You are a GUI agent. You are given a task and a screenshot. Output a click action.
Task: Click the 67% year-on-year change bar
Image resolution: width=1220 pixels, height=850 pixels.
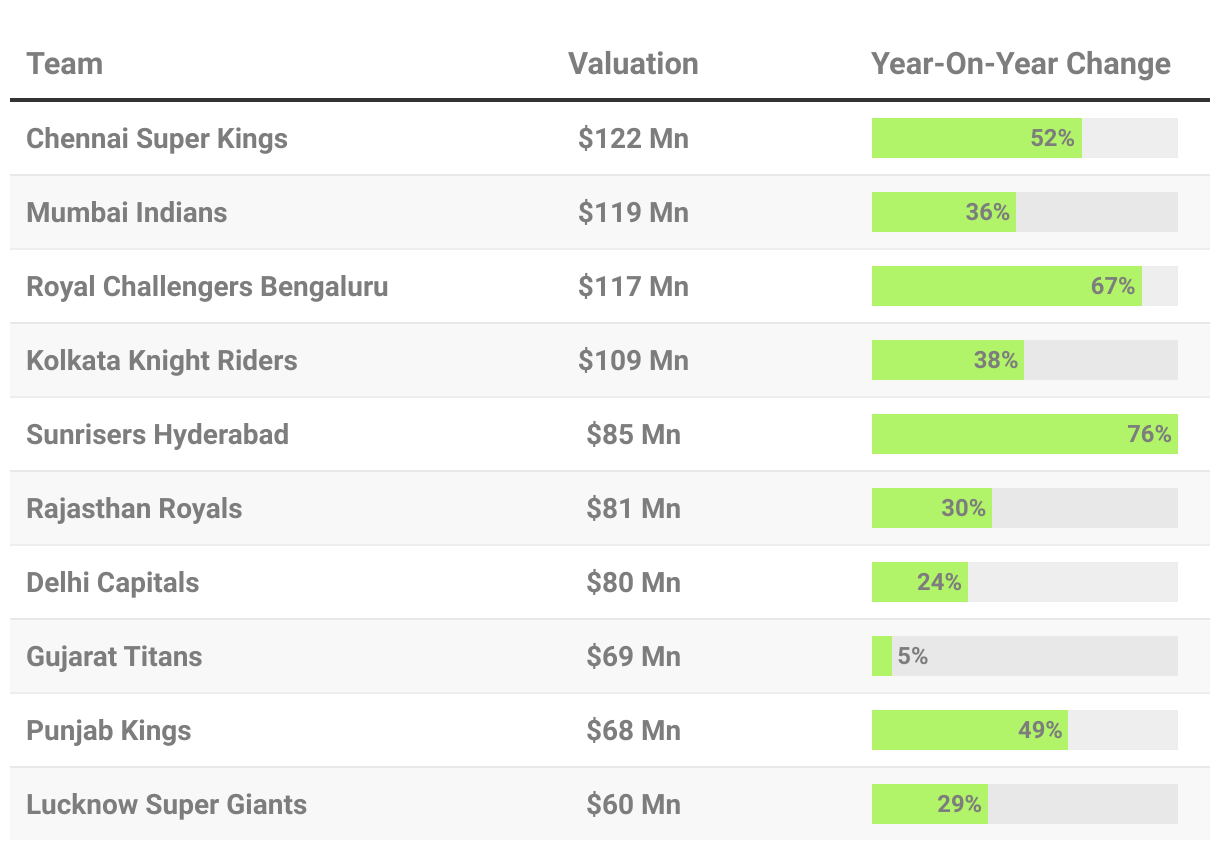1006,286
